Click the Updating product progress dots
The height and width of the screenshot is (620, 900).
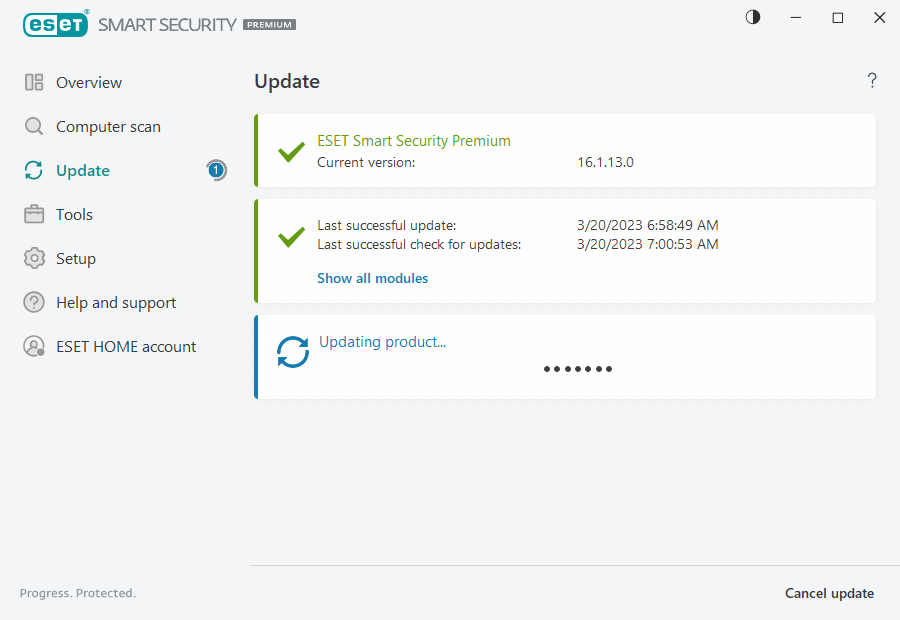click(578, 369)
